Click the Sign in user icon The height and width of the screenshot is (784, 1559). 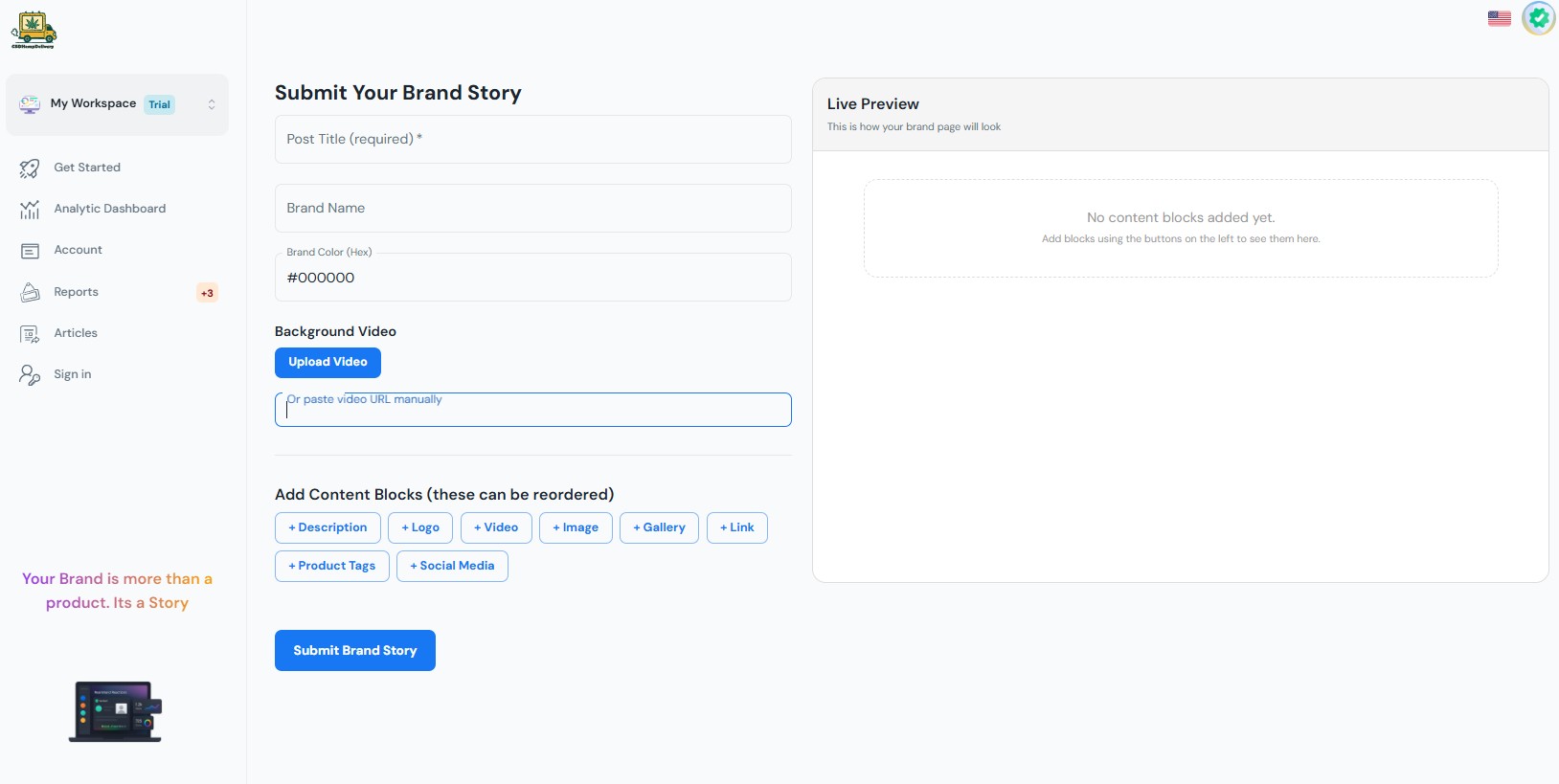[30, 374]
